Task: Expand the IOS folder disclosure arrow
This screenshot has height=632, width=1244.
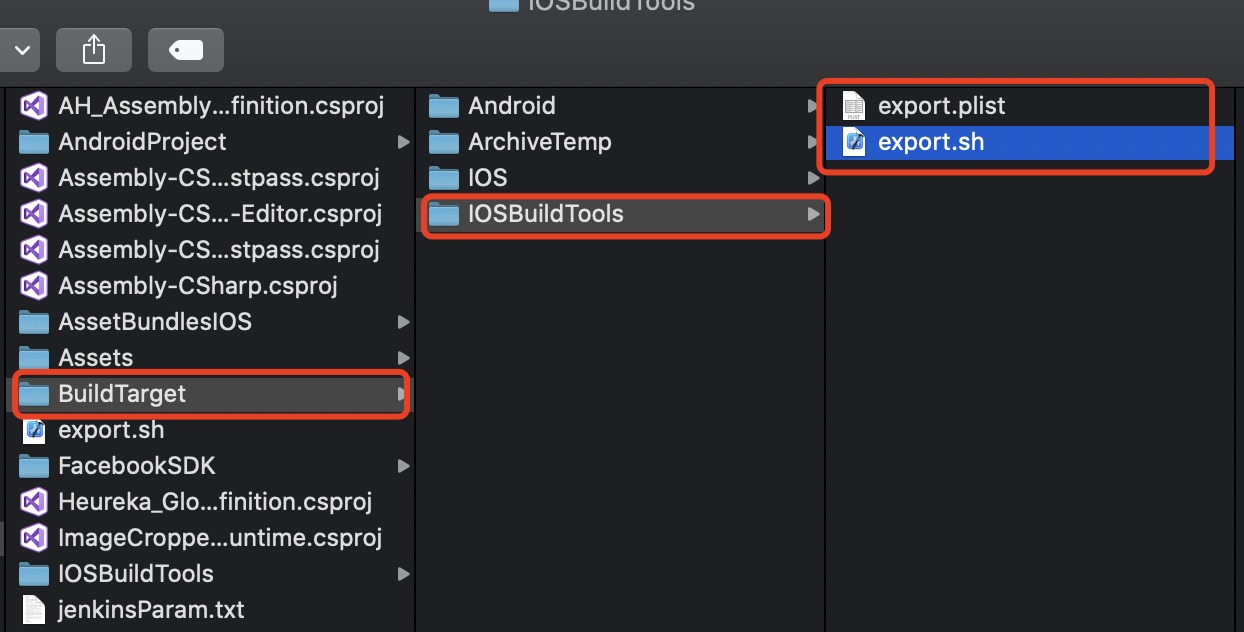Action: [815, 177]
